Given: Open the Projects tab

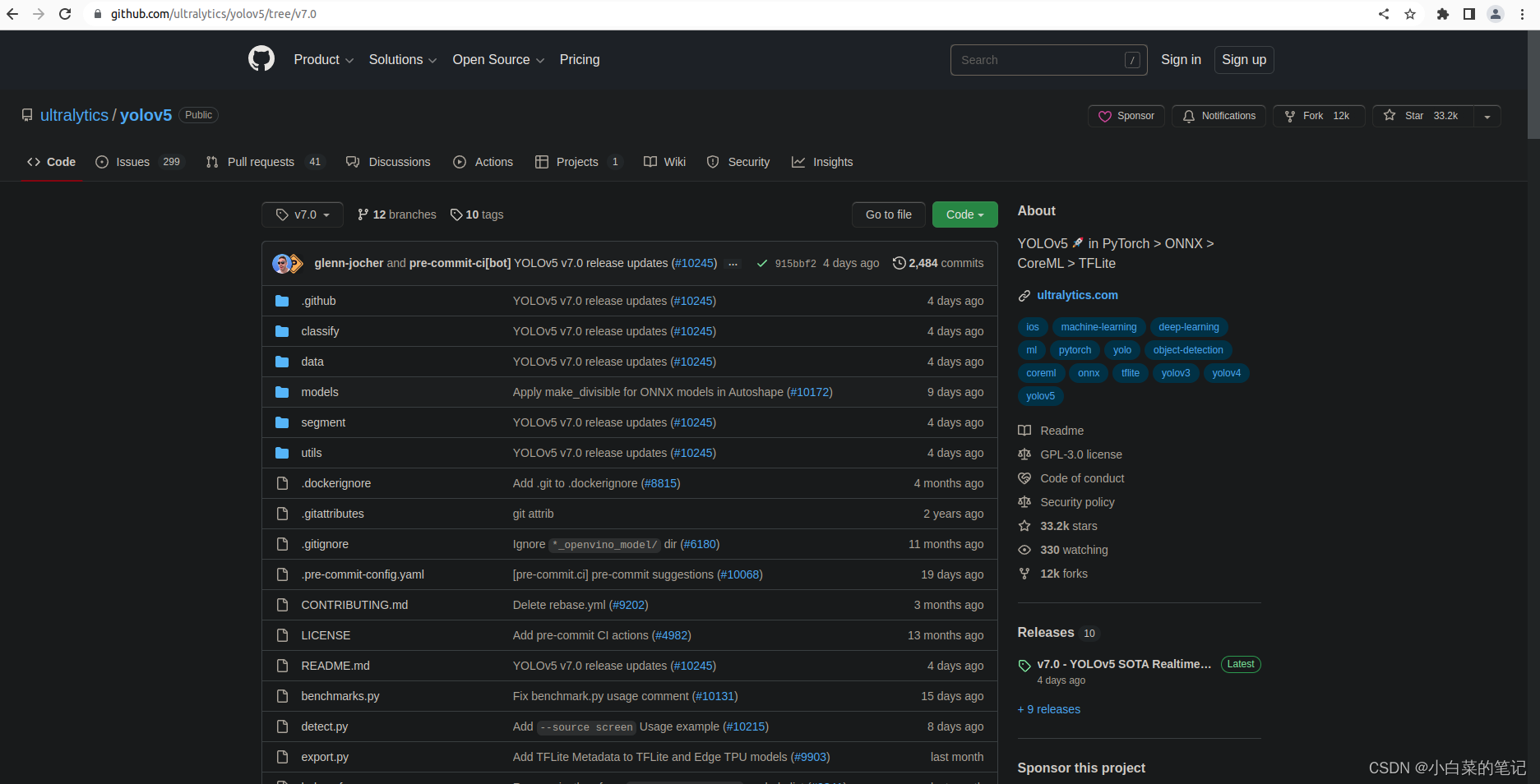Looking at the screenshot, I should click(578, 162).
